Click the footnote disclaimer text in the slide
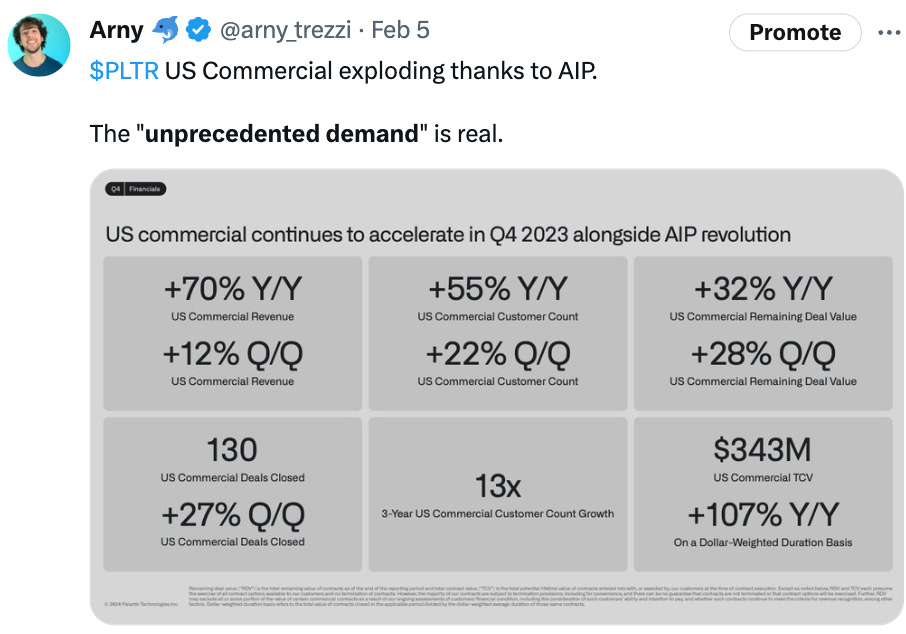Screen dimensions: 906x634 tap(540, 596)
